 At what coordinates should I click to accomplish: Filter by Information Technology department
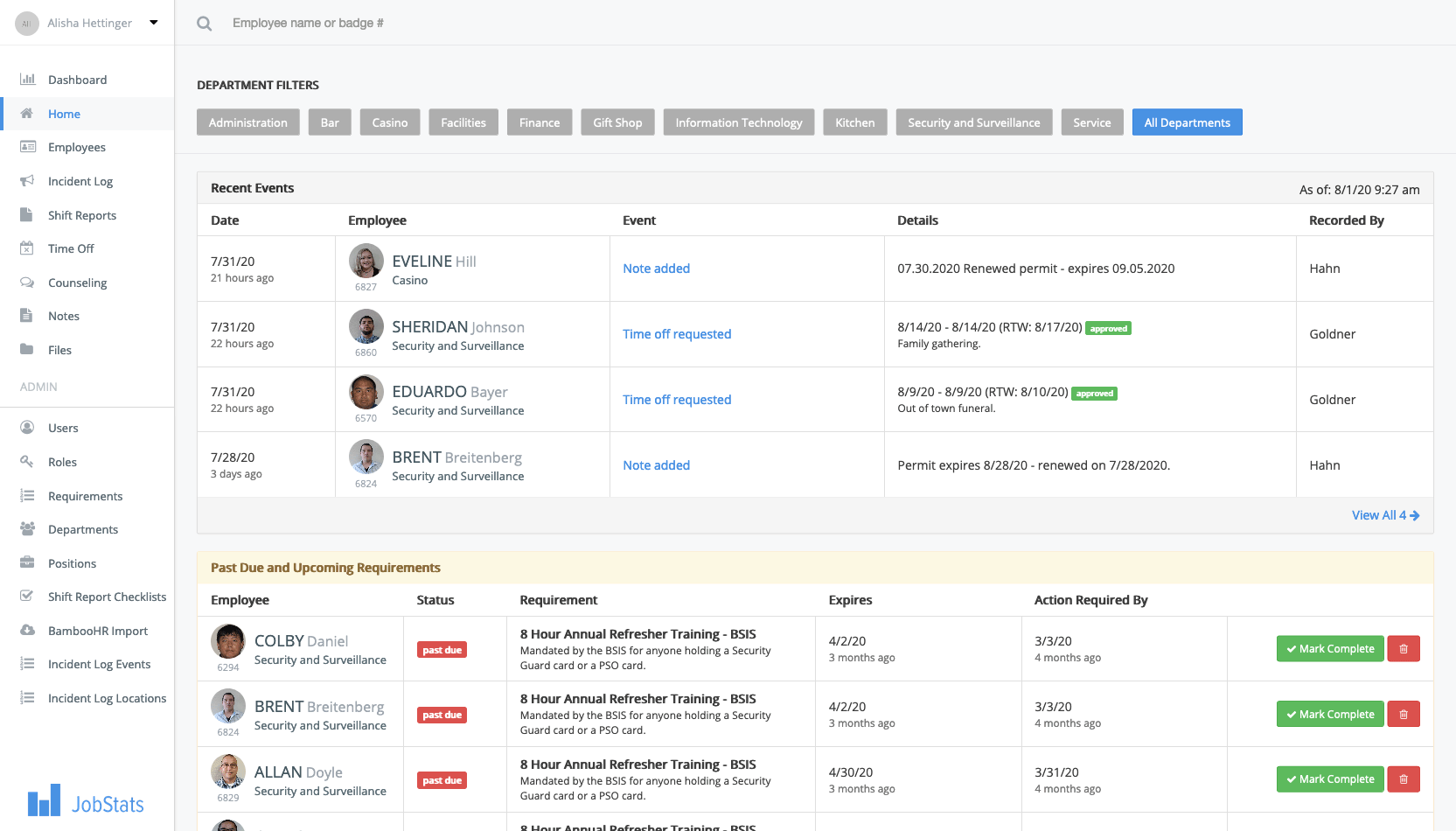pos(739,122)
